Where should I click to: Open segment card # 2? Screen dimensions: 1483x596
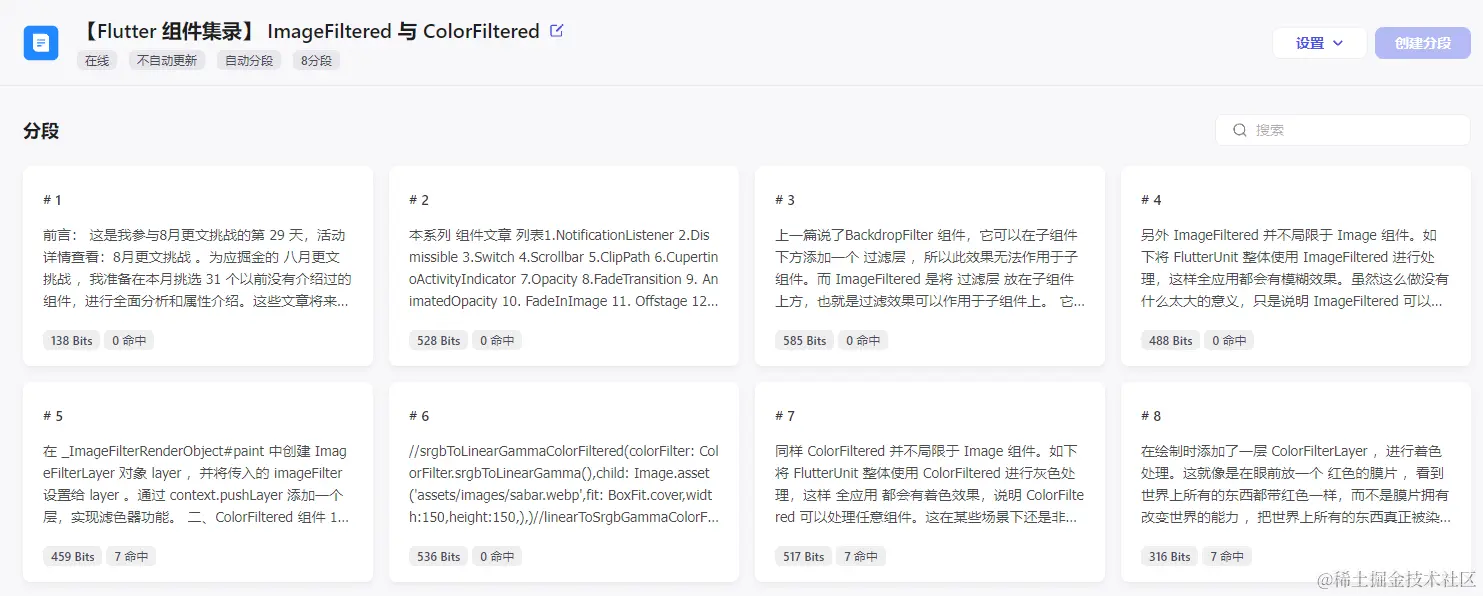tap(564, 266)
